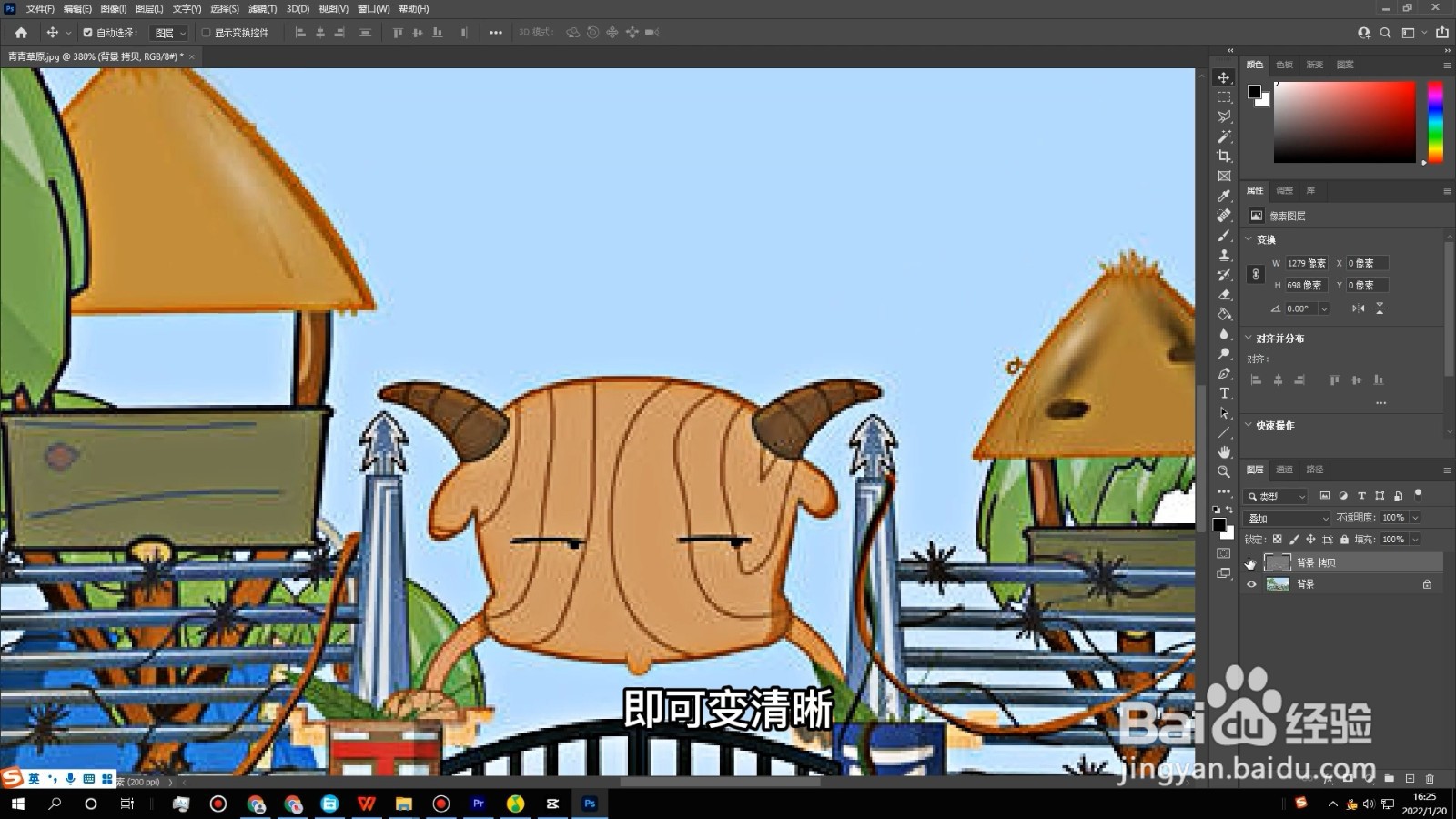Screen dimensions: 1456x819
Task: Open the opacity (不透明度) dropdown arrow
Action: coord(1415,518)
